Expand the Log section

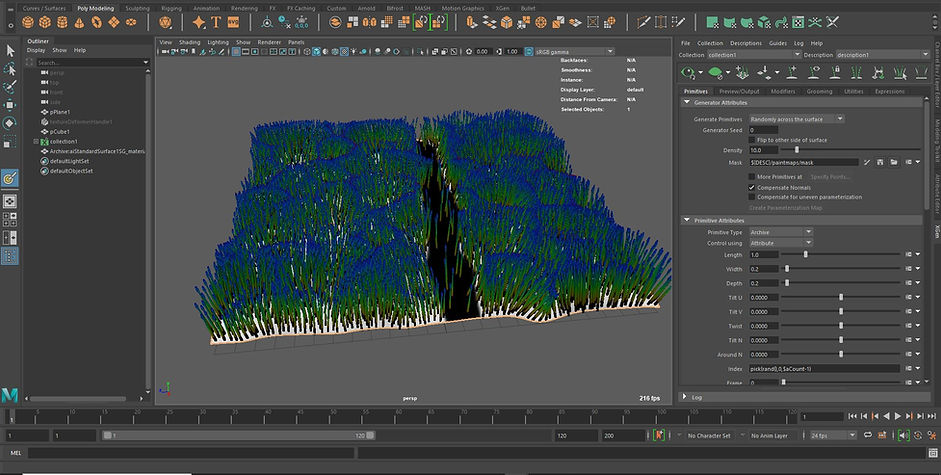pos(685,397)
